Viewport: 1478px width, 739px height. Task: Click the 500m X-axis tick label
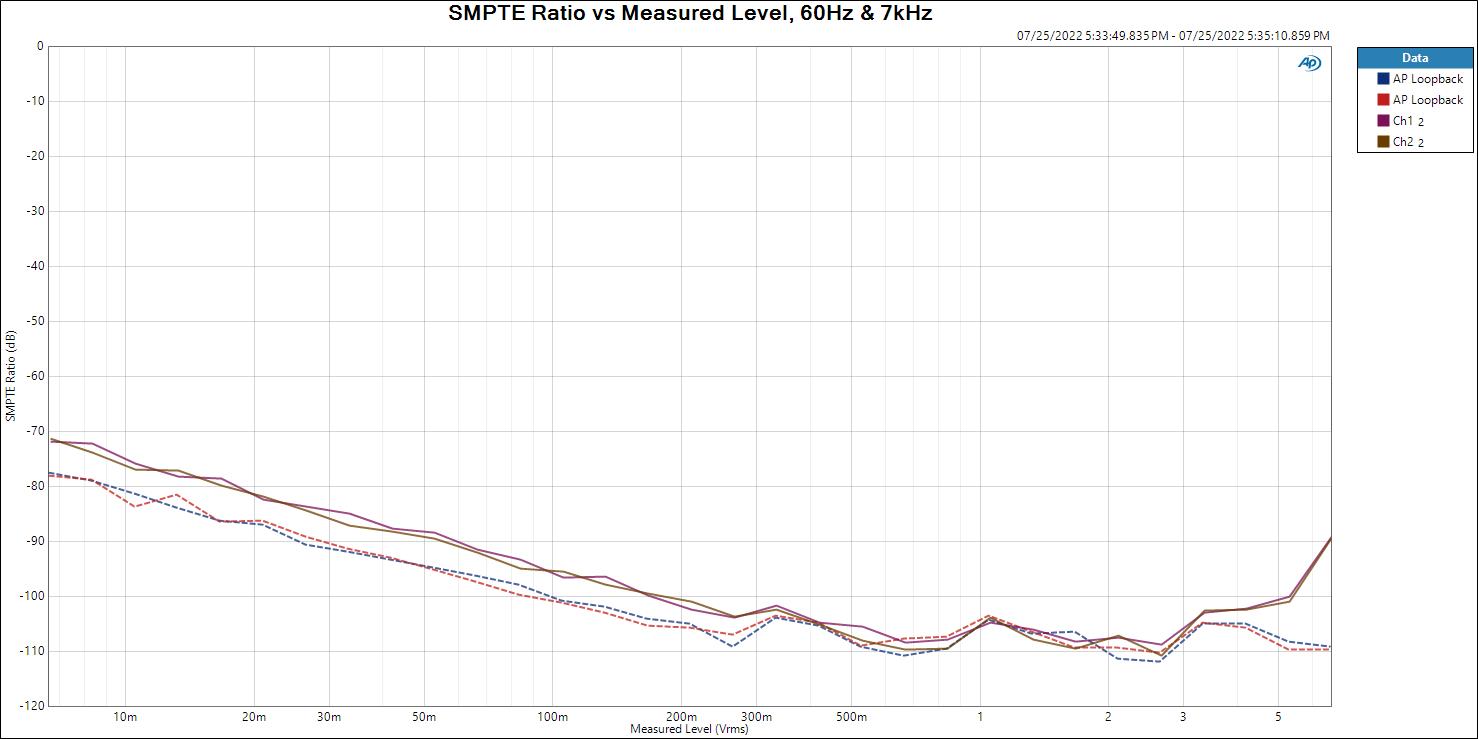pos(851,717)
